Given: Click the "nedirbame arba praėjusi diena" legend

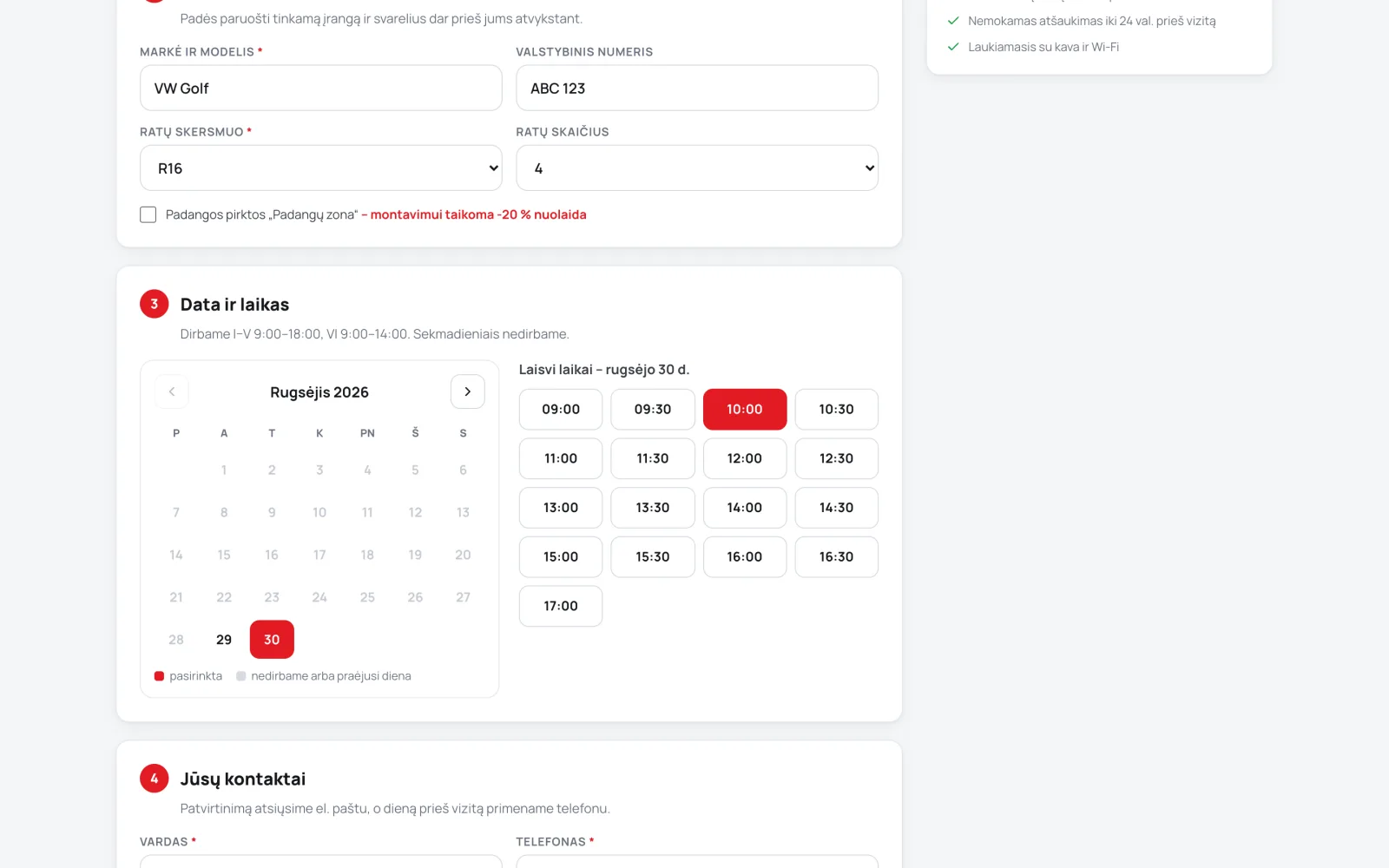Looking at the screenshot, I should tap(331, 676).
